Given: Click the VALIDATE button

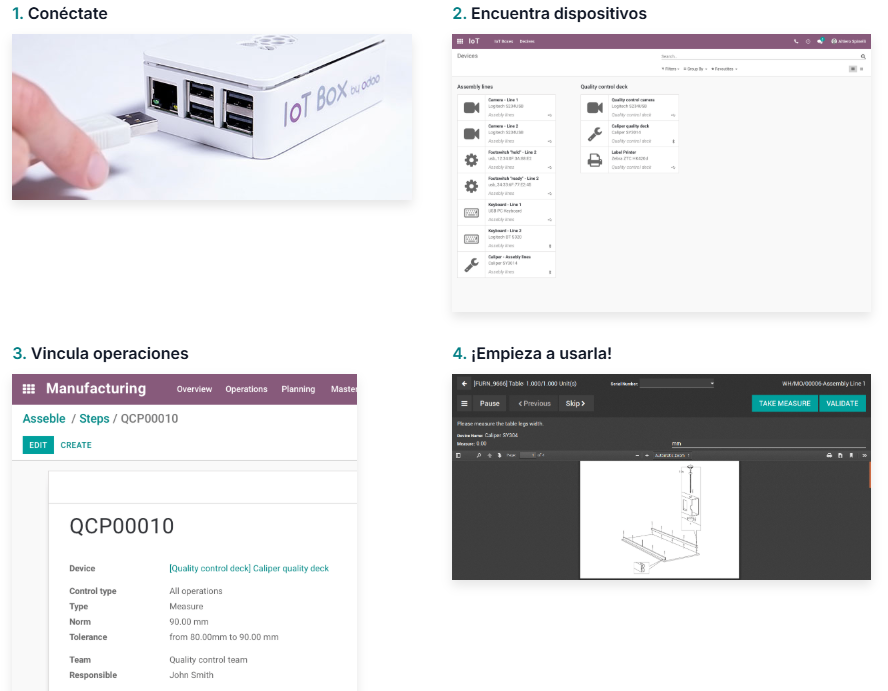Looking at the screenshot, I should (x=843, y=404).
